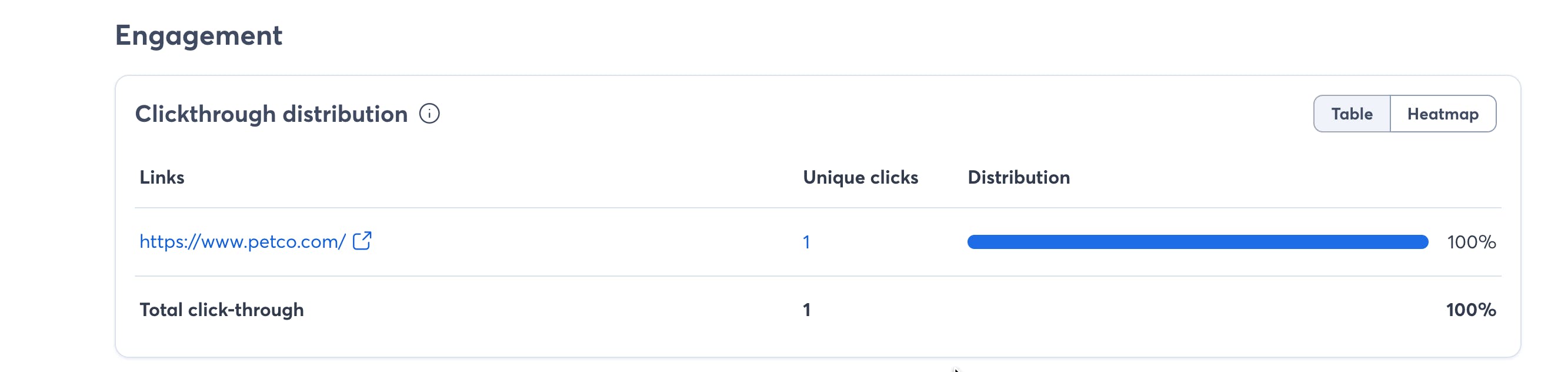Click the blue distribution progress bar

(1197, 243)
